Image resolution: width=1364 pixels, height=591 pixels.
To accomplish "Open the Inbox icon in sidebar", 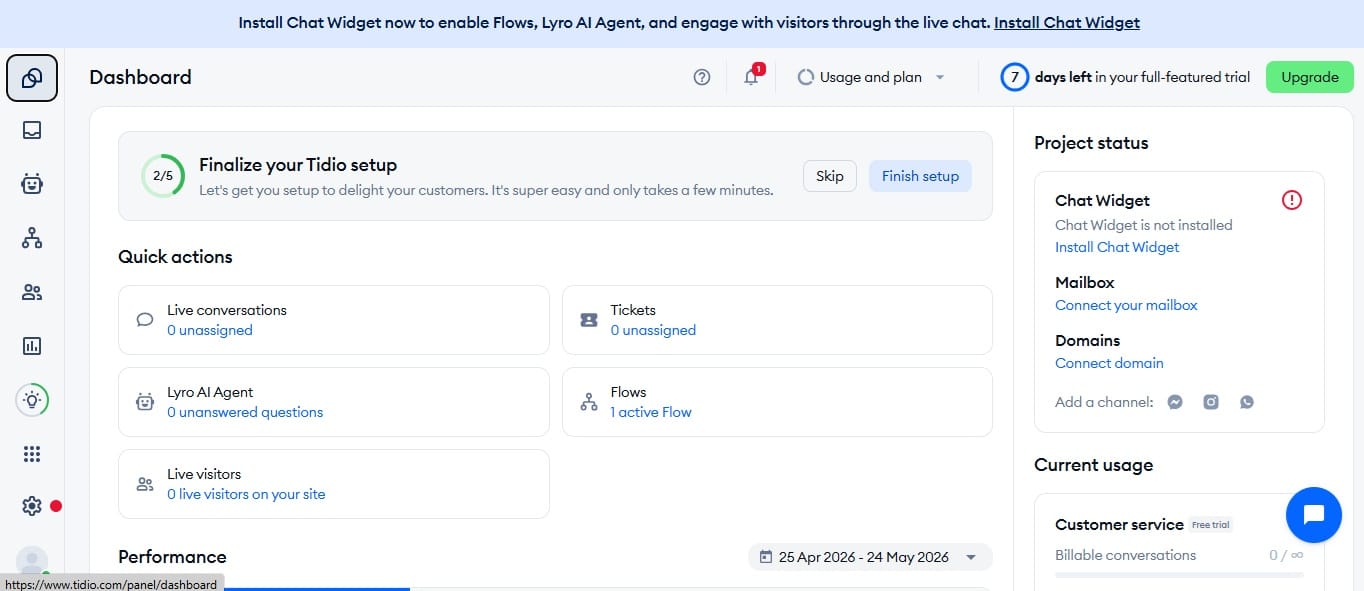I will pos(32,130).
